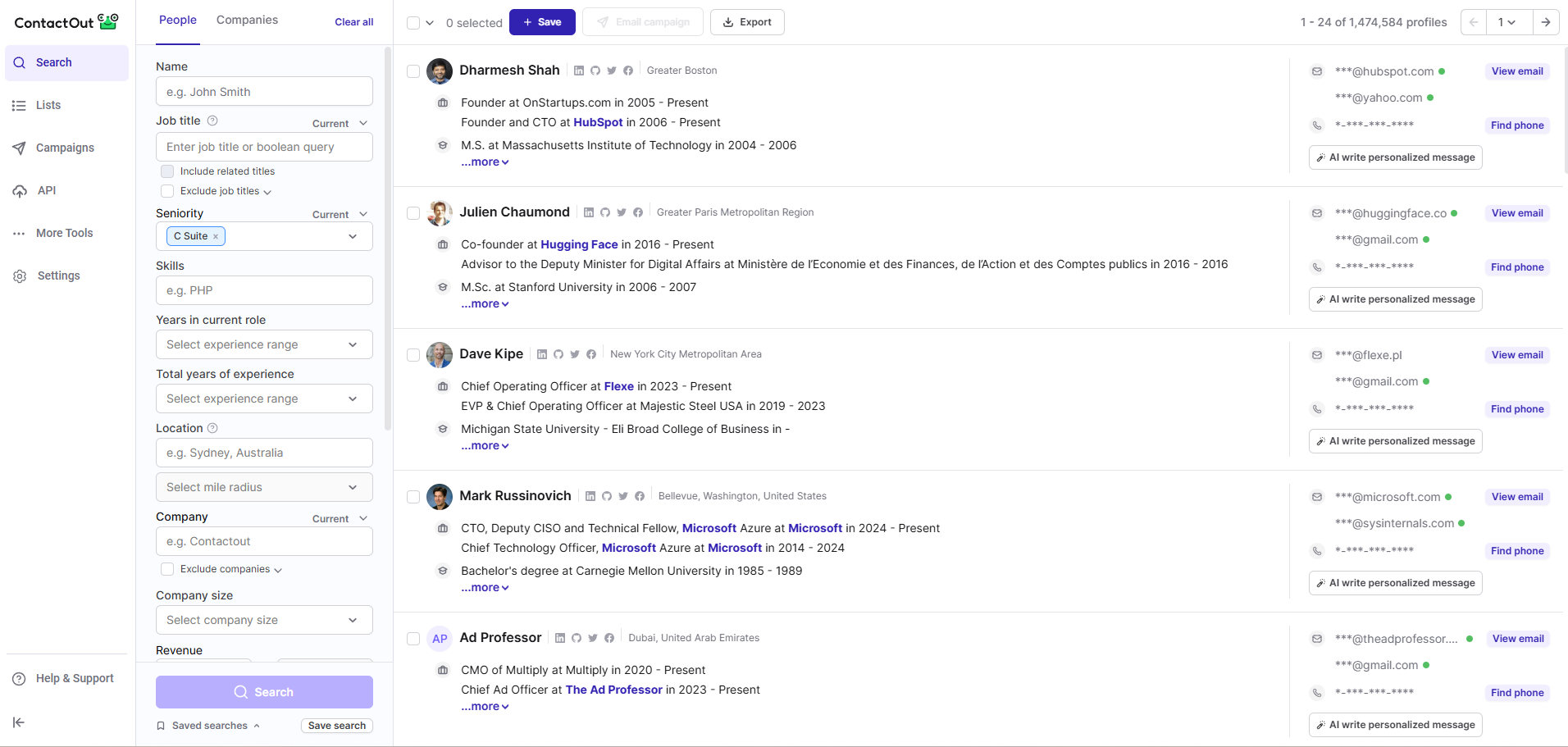The width and height of the screenshot is (1568, 747).
Task: Click Dharmesh Shah's LinkedIn icon
Action: pyautogui.click(x=579, y=71)
